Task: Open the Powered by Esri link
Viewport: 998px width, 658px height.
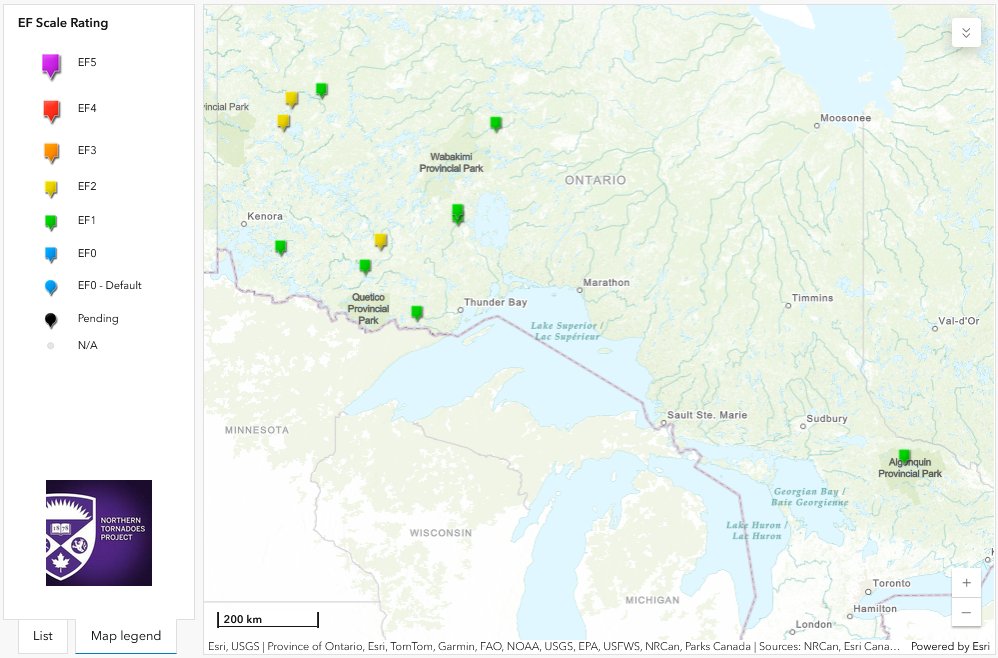Action: pyautogui.click(x=949, y=646)
